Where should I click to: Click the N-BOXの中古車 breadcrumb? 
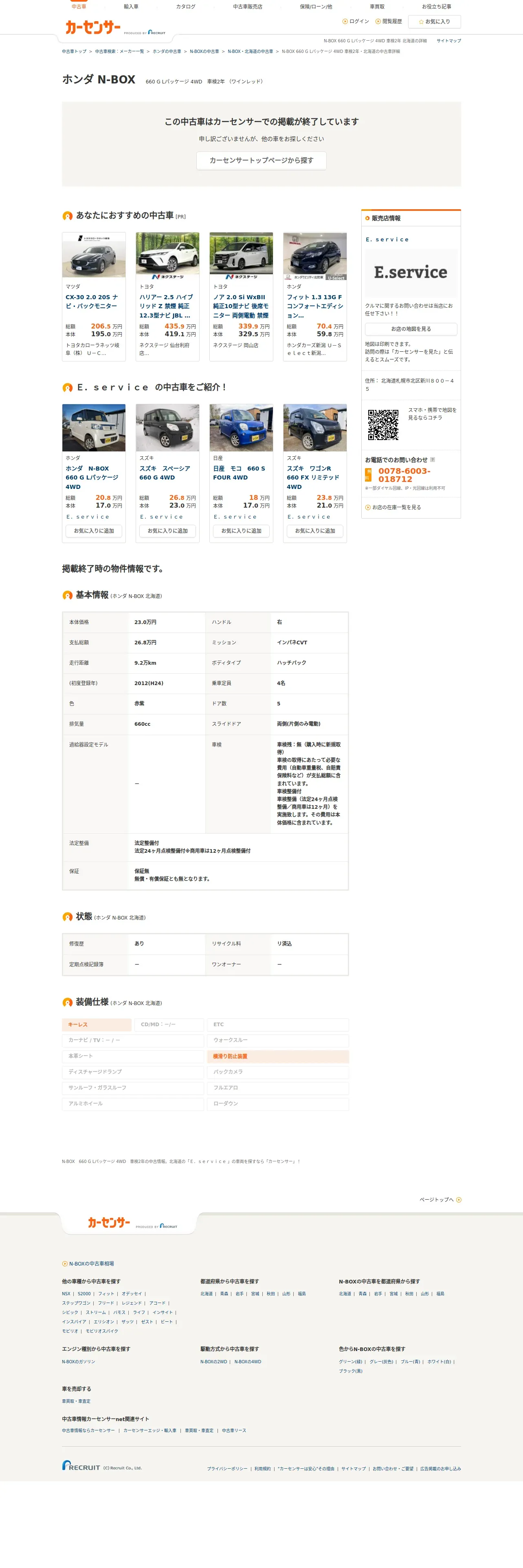[204, 52]
